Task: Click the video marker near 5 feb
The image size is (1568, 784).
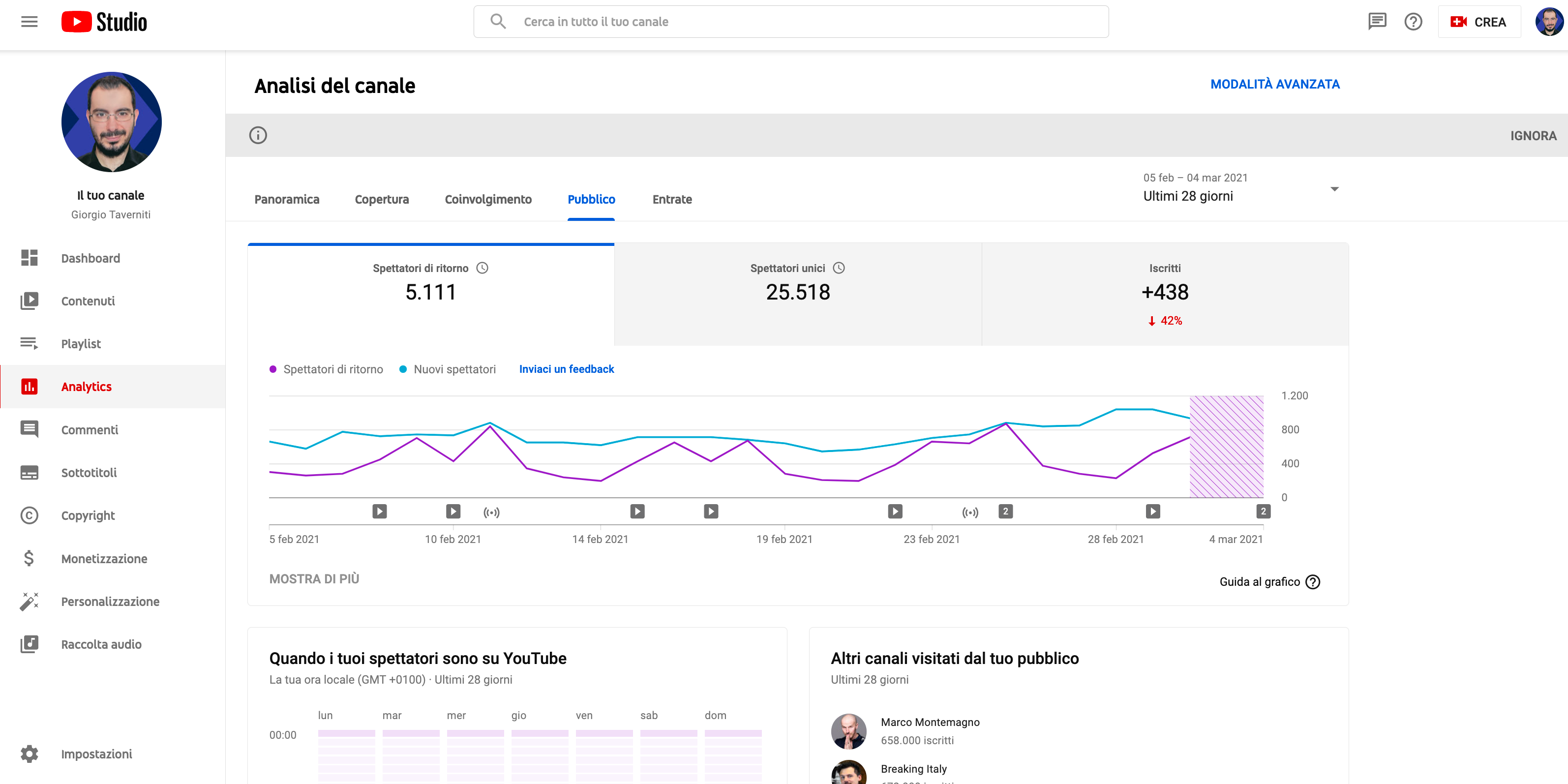Action: [379, 512]
